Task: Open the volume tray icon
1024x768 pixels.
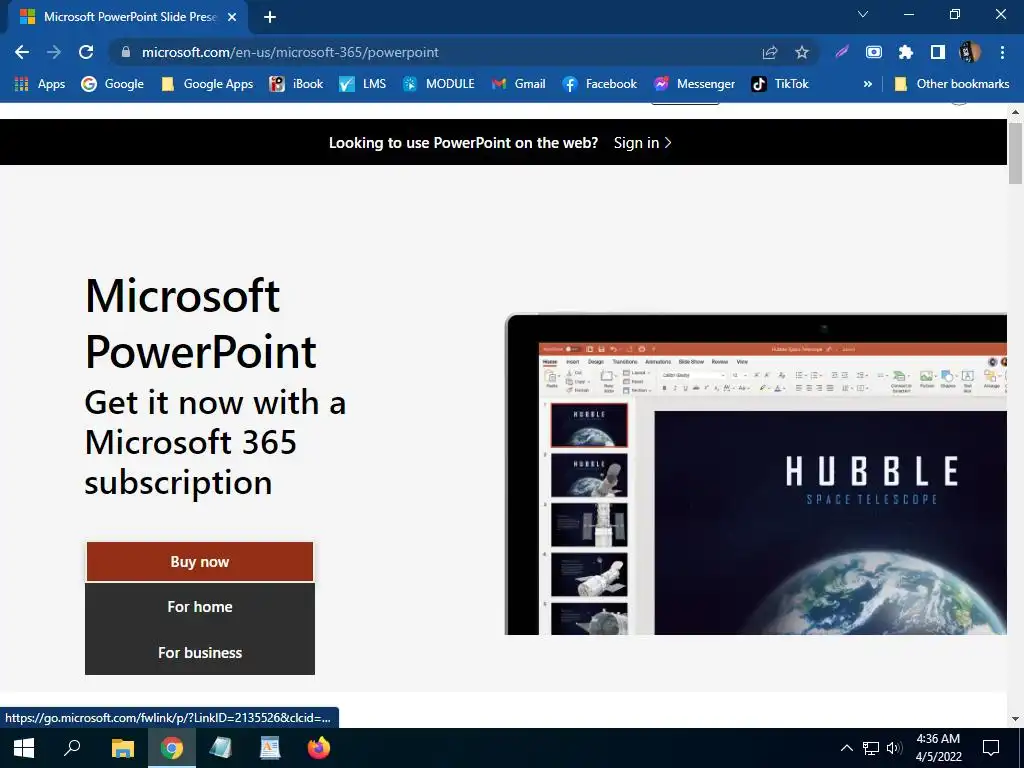Action: pyautogui.click(x=894, y=748)
